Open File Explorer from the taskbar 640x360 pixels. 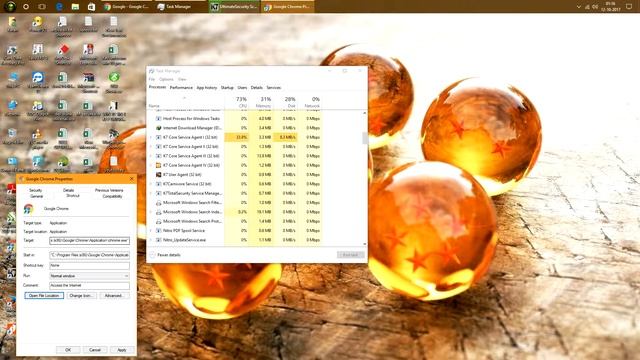point(75,7)
